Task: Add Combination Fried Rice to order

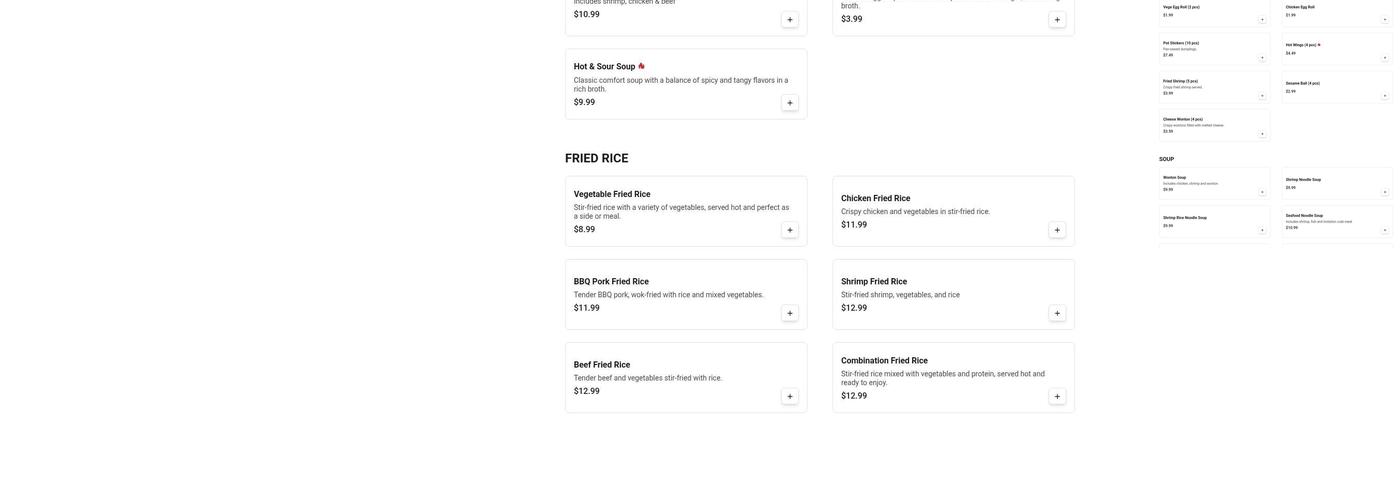Action: (1057, 396)
